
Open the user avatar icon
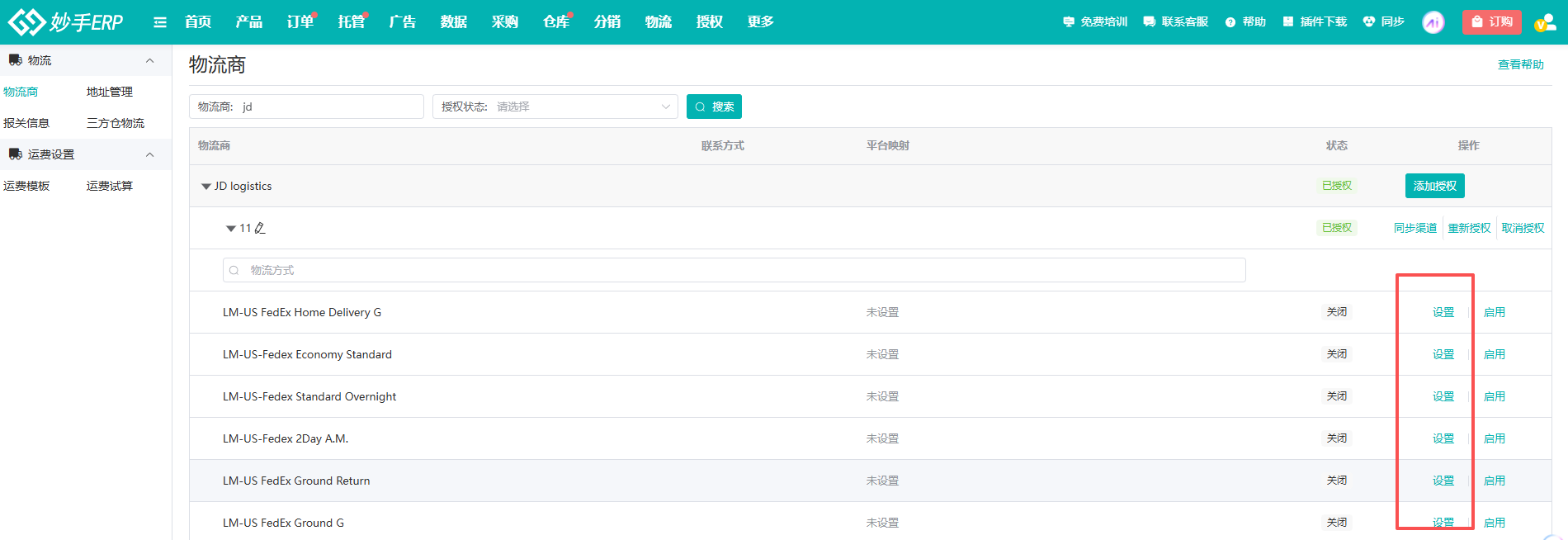click(1545, 22)
